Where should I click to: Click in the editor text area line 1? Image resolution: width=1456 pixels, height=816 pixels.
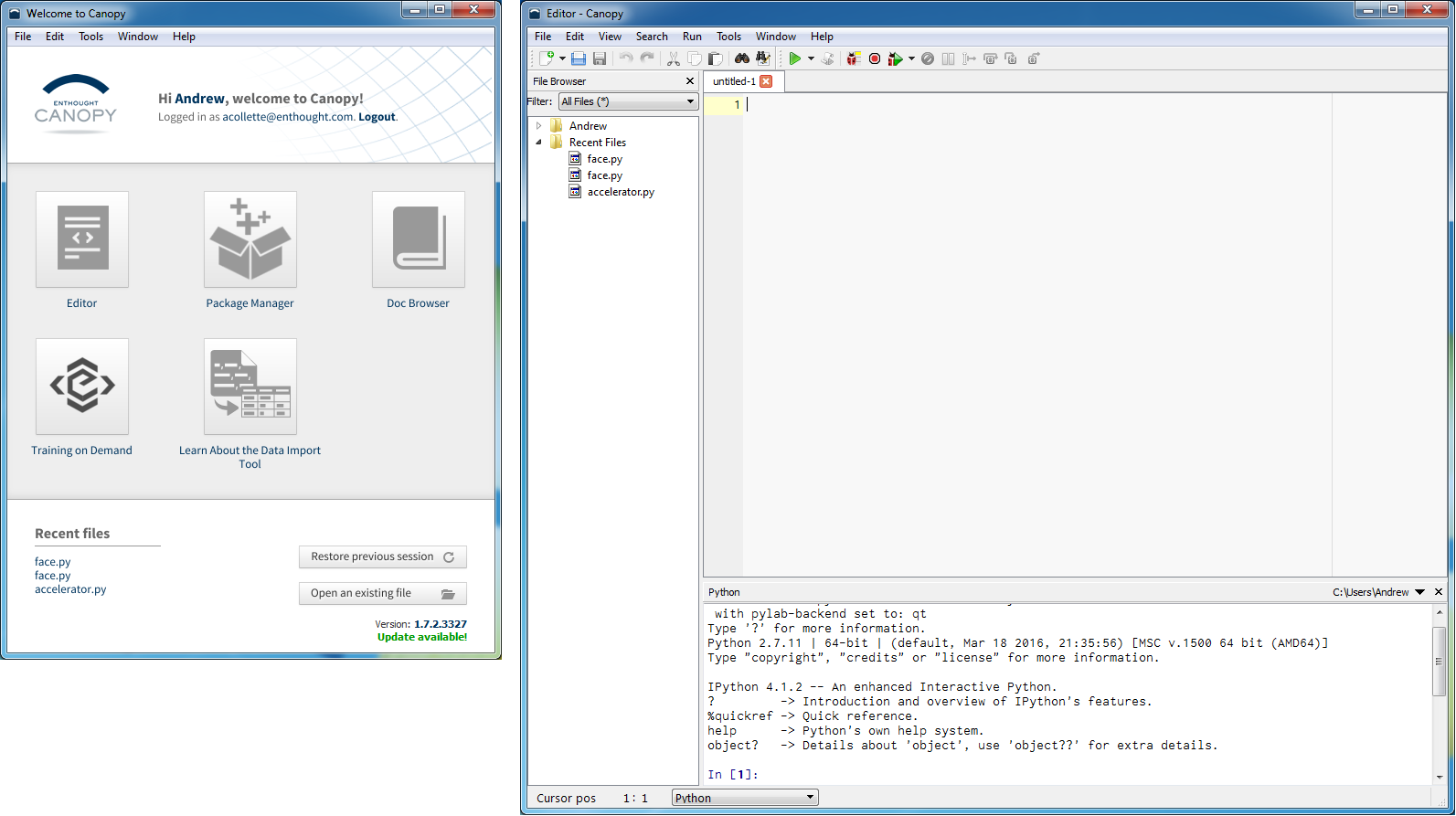tap(1036, 104)
